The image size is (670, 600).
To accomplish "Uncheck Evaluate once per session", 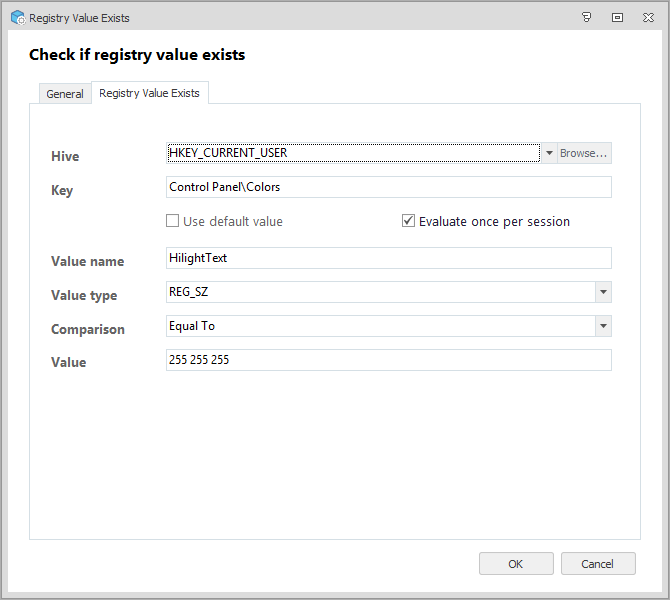I will 408,221.
